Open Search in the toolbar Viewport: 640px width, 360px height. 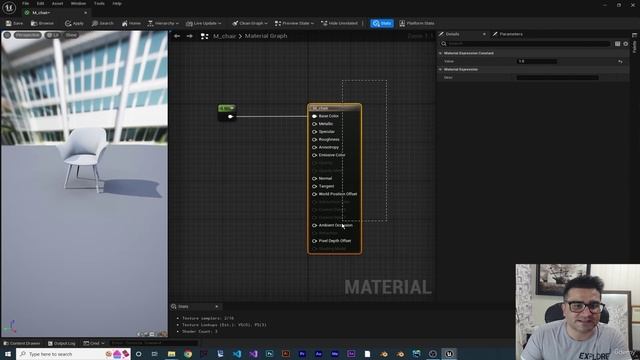pos(102,23)
